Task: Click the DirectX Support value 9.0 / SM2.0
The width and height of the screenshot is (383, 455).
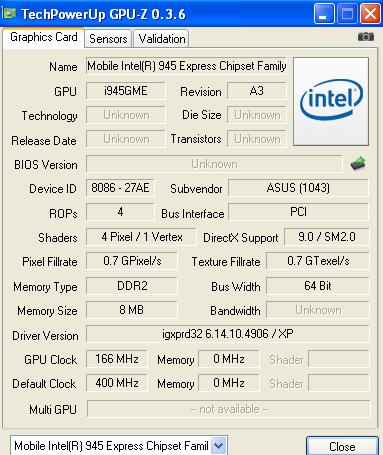Action: pyautogui.click(x=327, y=237)
